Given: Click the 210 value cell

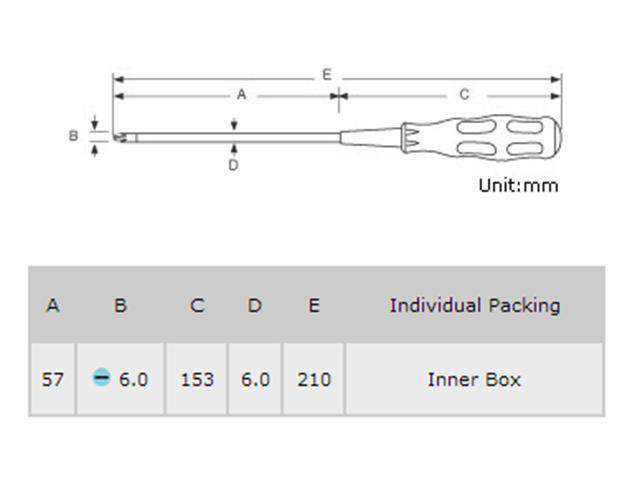Looking at the screenshot, I should click(x=313, y=380).
